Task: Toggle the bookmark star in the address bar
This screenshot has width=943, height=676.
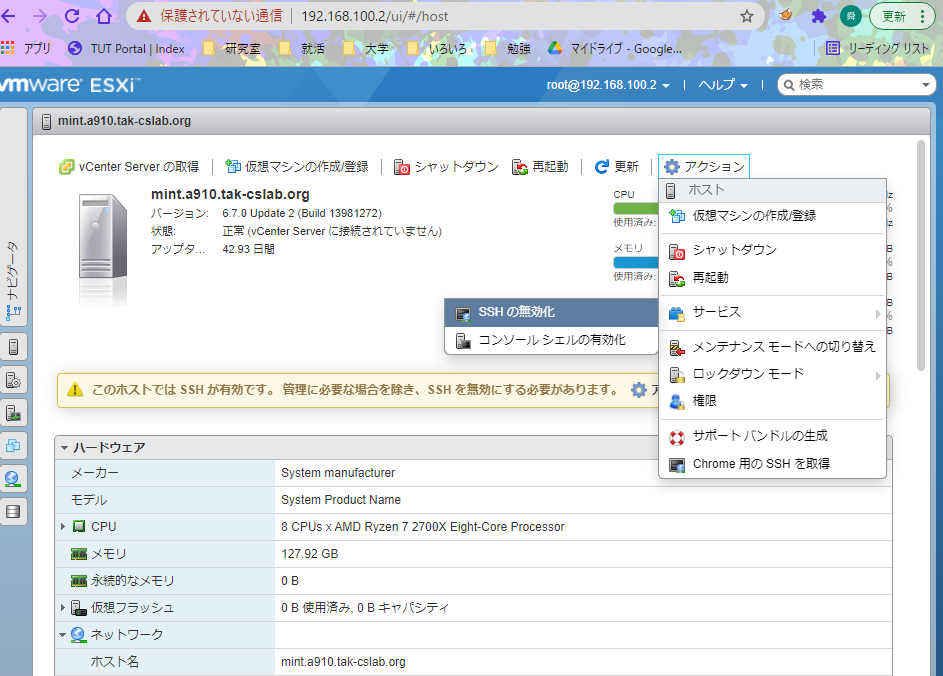Action: pos(746,16)
